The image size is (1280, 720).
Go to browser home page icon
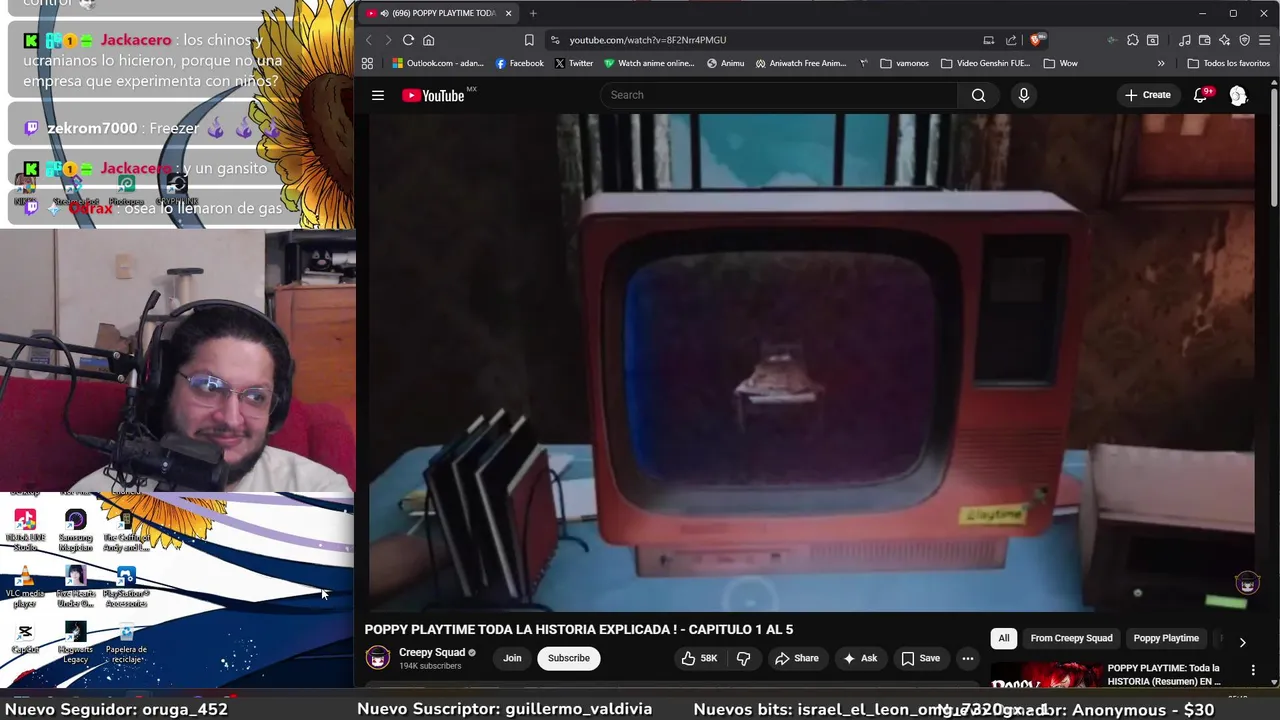click(x=428, y=40)
